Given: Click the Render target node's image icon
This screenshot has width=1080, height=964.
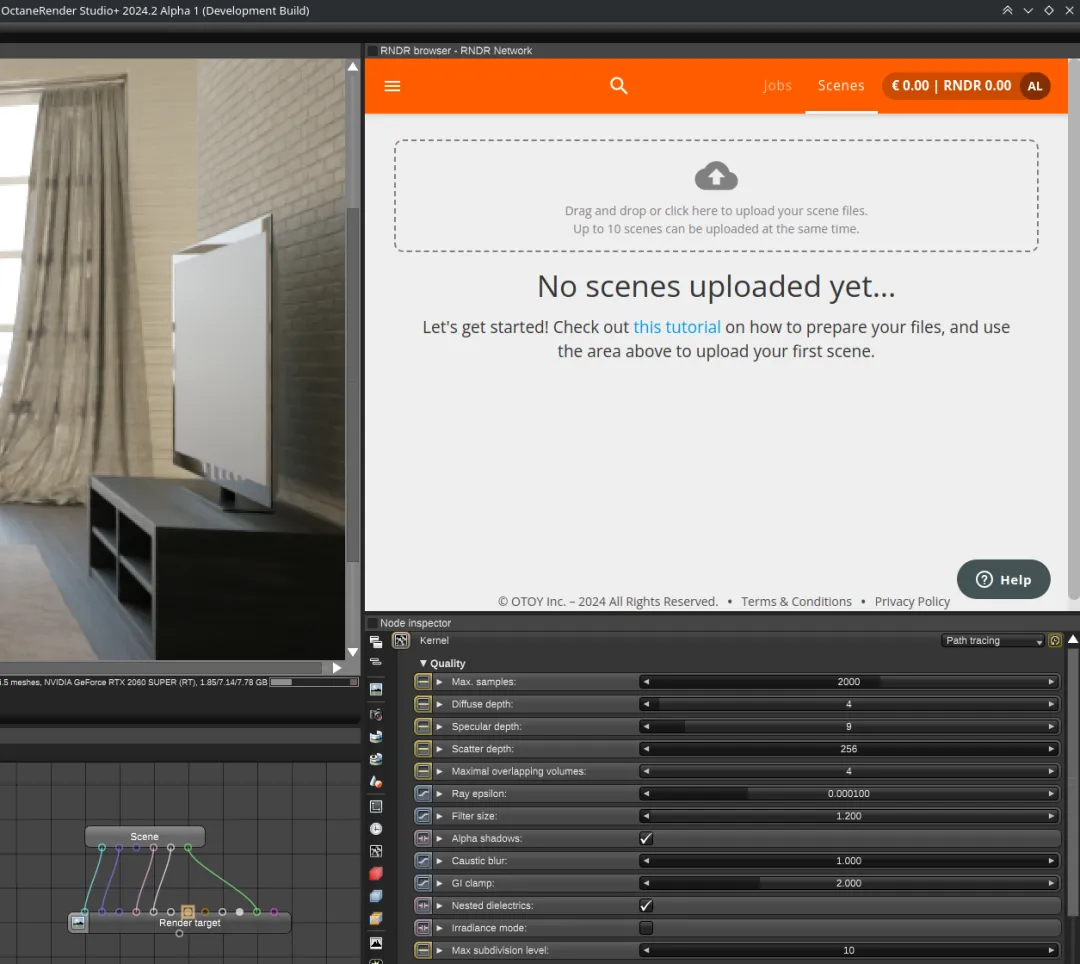Looking at the screenshot, I should [79, 923].
